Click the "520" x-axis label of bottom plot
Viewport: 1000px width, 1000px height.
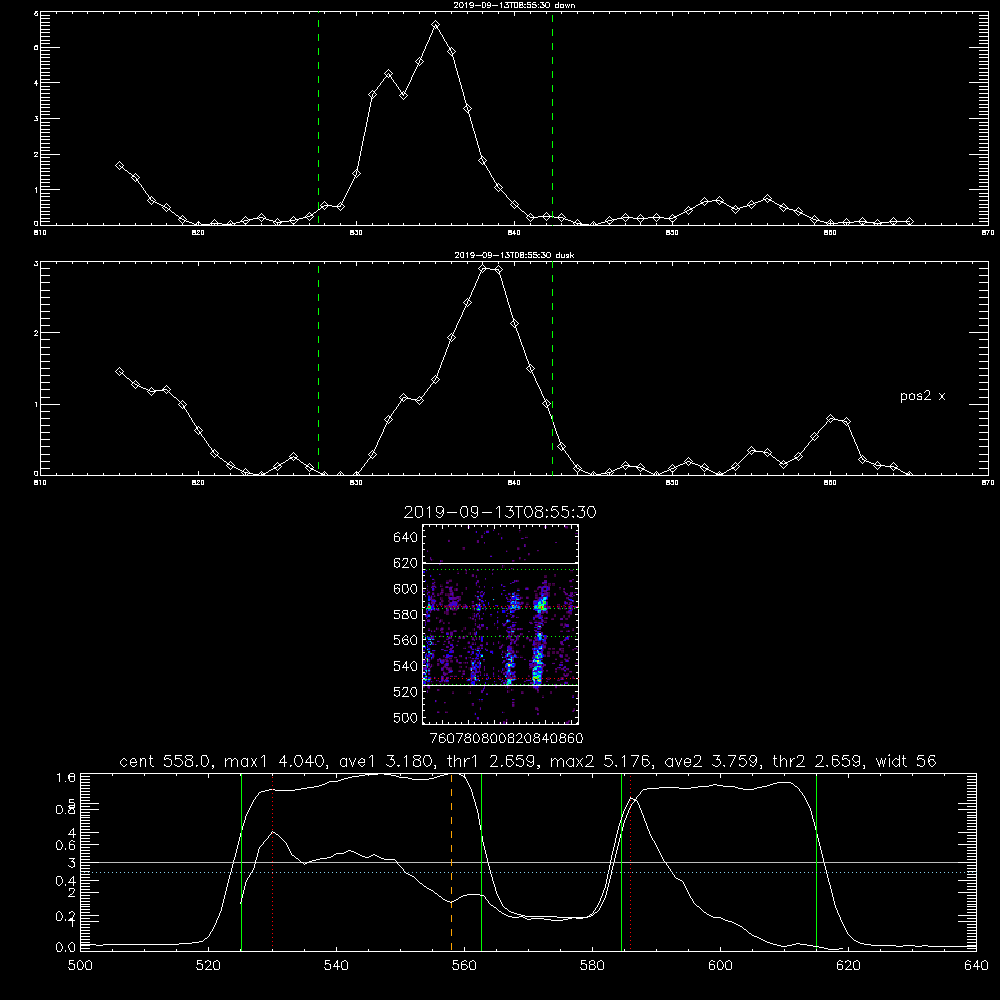[x=208, y=966]
